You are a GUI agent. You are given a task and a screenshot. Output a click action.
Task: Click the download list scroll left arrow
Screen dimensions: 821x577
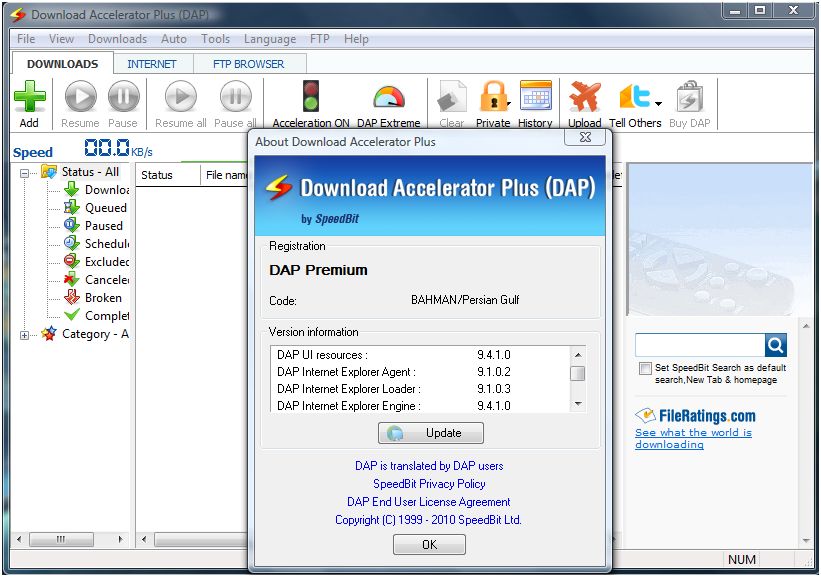(x=144, y=539)
